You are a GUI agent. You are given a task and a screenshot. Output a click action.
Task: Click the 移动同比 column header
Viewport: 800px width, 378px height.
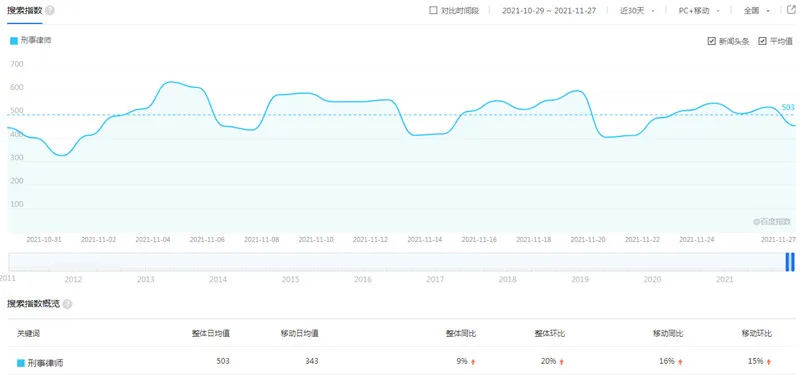[x=668, y=334]
